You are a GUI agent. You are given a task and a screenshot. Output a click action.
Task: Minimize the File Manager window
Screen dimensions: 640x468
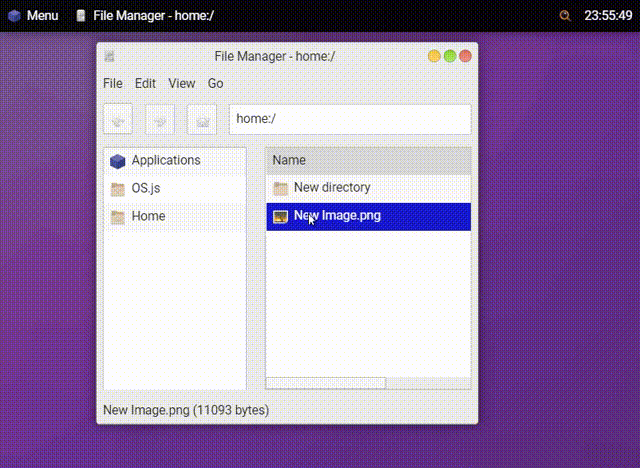coord(434,56)
